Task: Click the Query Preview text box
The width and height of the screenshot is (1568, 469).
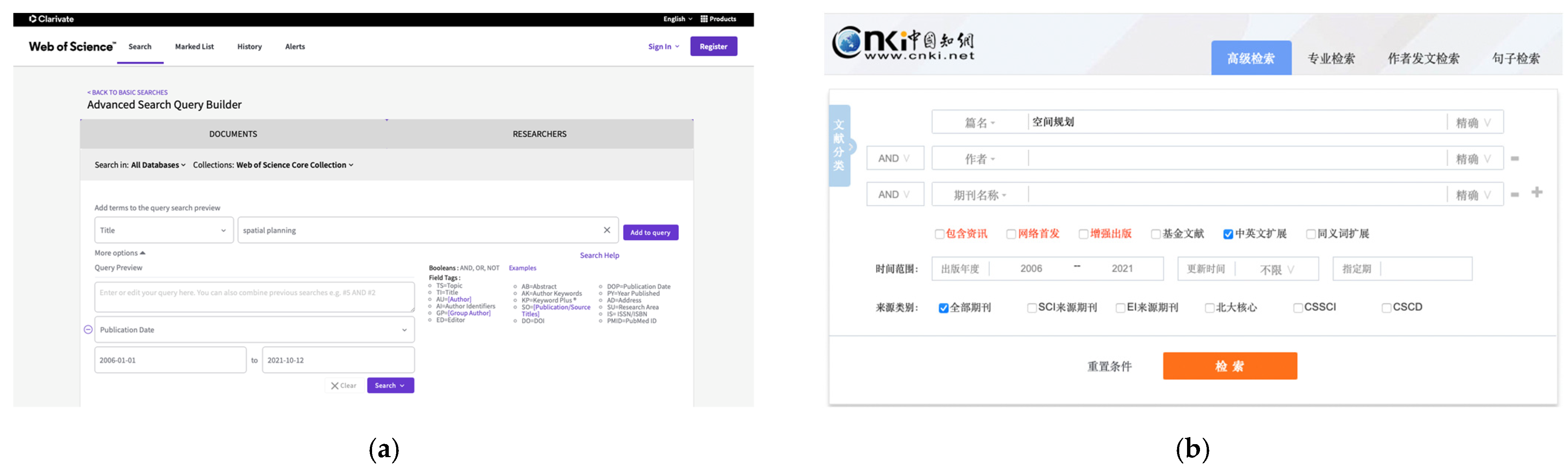Action: (254, 296)
